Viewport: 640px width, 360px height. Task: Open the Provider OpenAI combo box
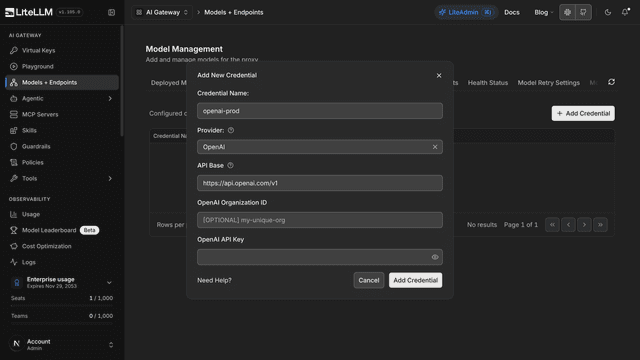pyautogui.click(x=320, y=147)
